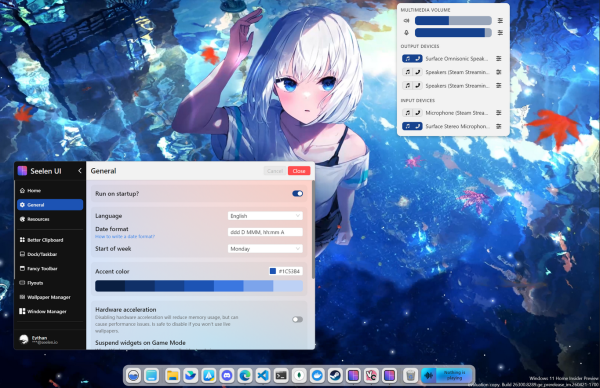Image resolution: width=600 pixels, height=388 pixels.
Task: Go to Home in the sidebar
Action: 50,191
